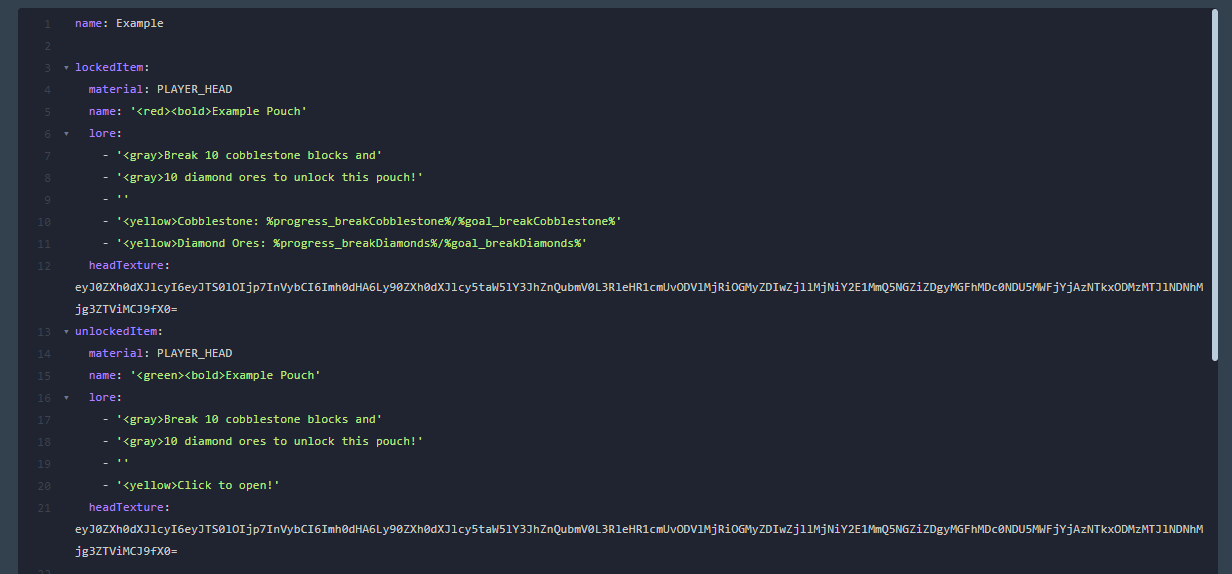
Task: Collapse the lore block on line 16
Action: [66, 398]
